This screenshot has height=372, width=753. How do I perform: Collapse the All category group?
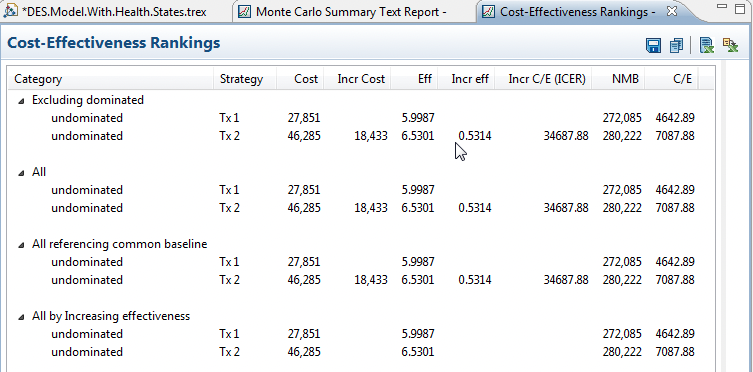tap(21, 173)
